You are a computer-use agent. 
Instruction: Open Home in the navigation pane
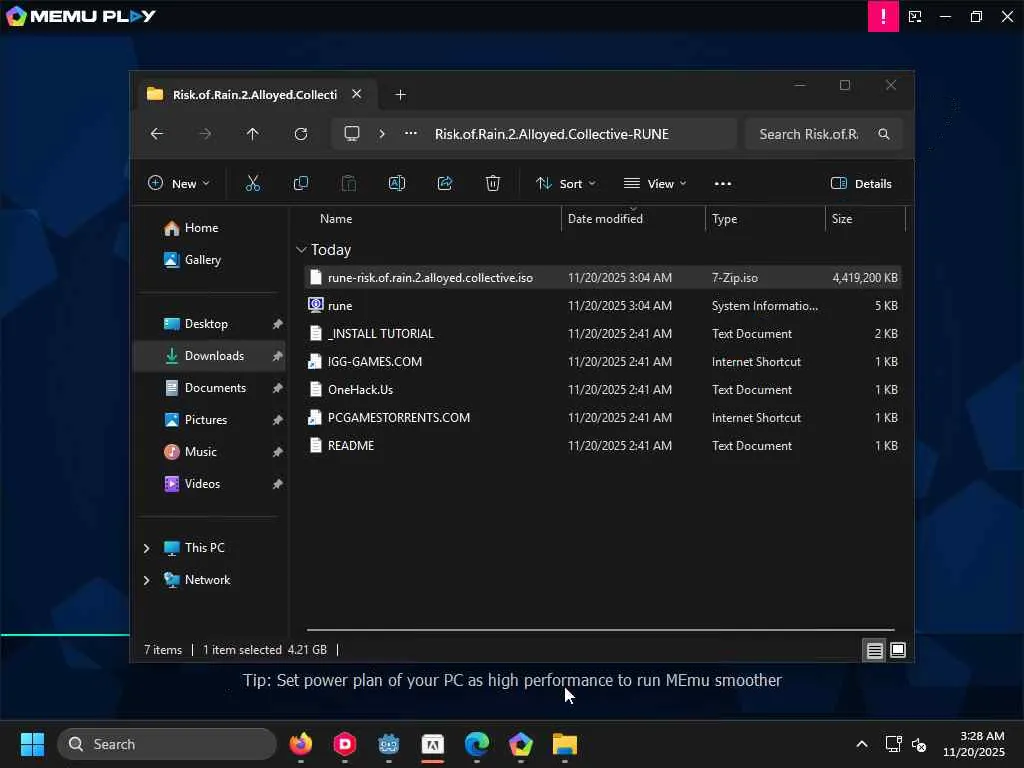pyautogui.click(x=201, y=228)
